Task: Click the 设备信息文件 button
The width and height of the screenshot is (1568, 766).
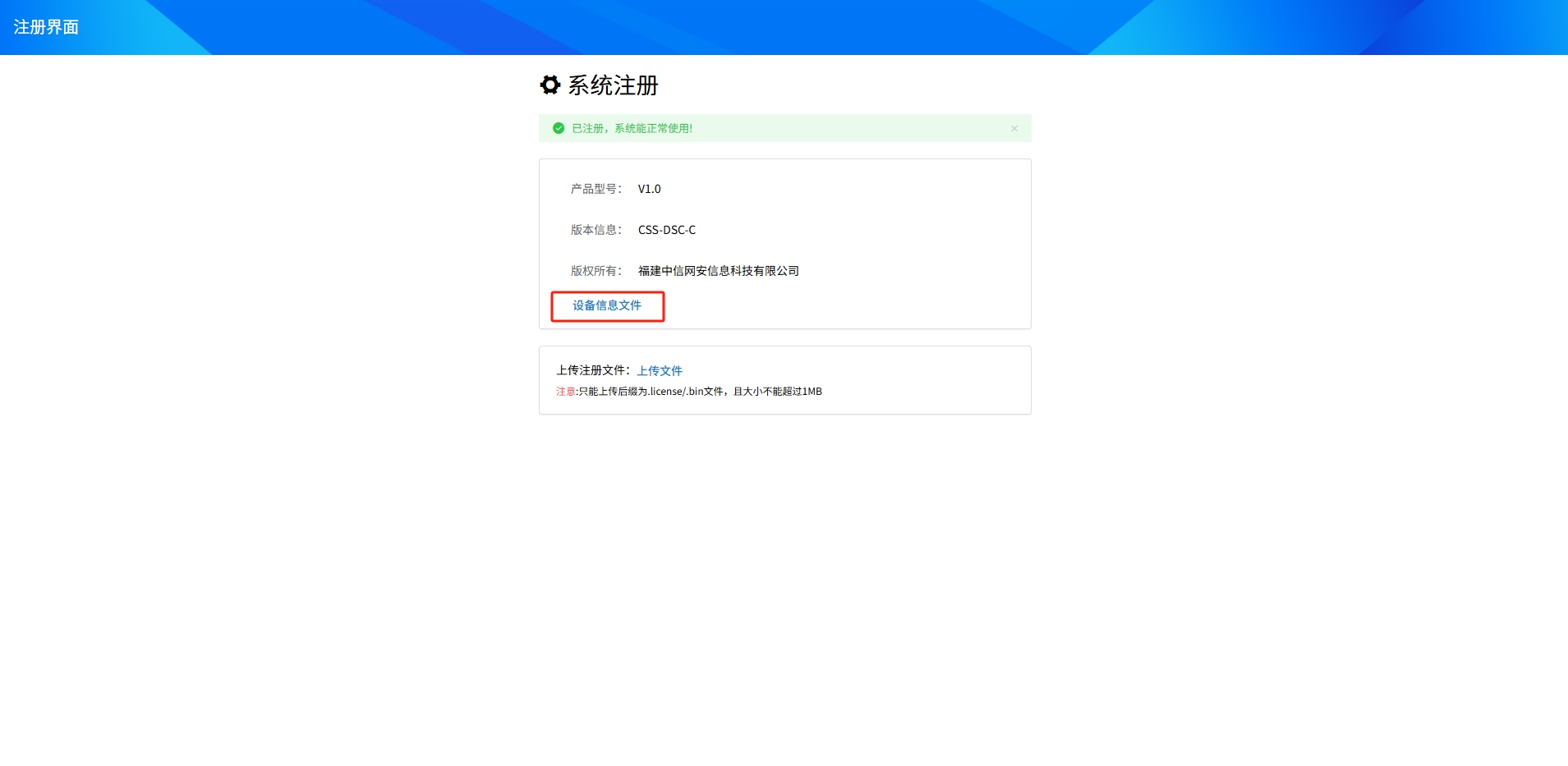Action: (607, 305)
